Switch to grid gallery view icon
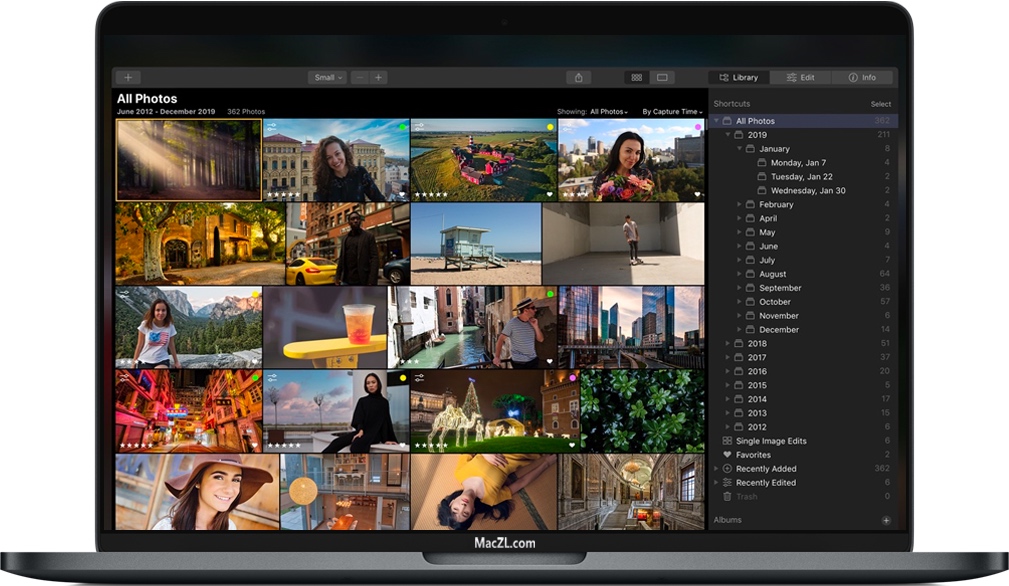This screenshot has width=1009, height=586. [x=637, y=78]
